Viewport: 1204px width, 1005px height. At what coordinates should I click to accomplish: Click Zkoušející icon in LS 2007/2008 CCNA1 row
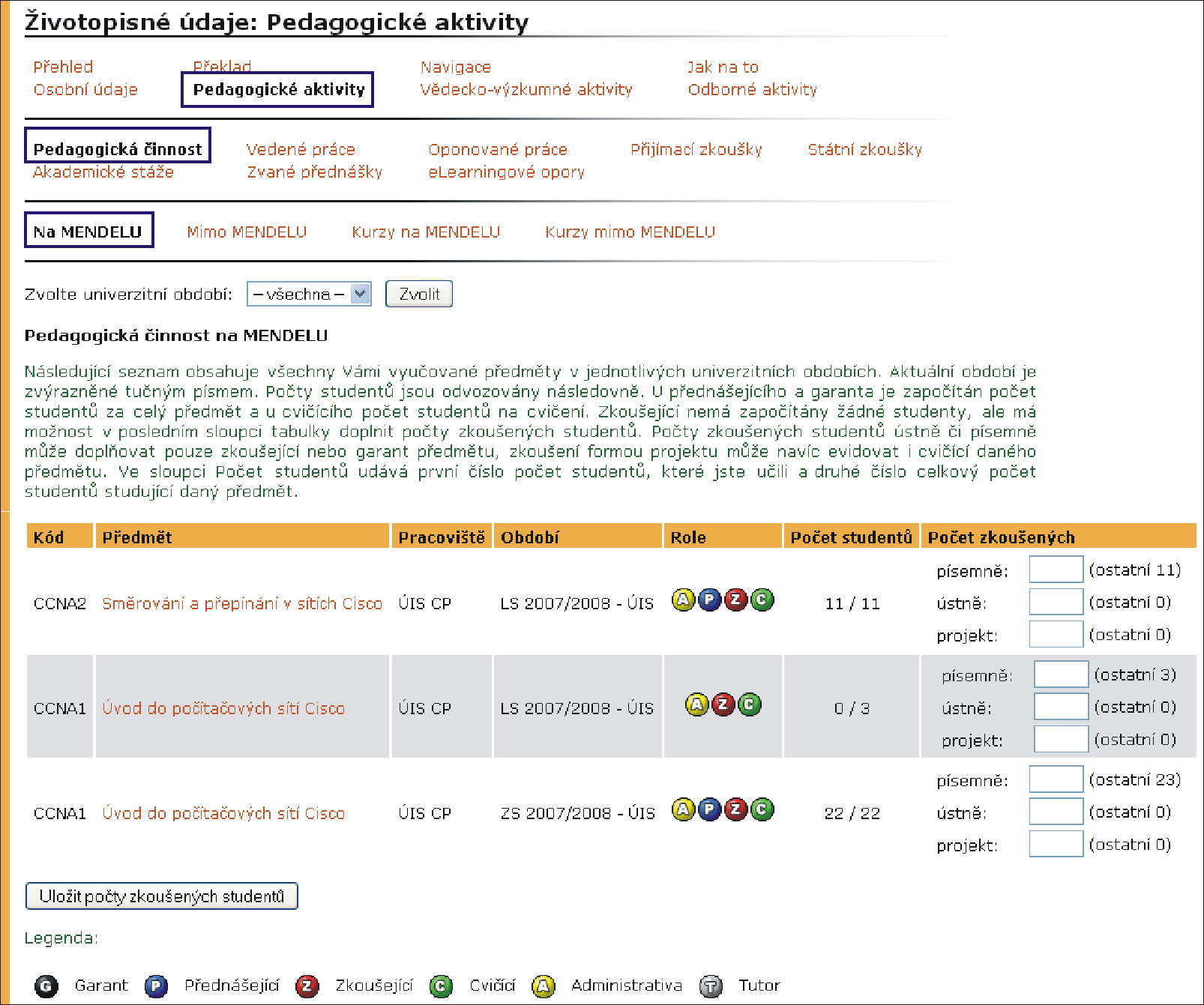point(723,704)
